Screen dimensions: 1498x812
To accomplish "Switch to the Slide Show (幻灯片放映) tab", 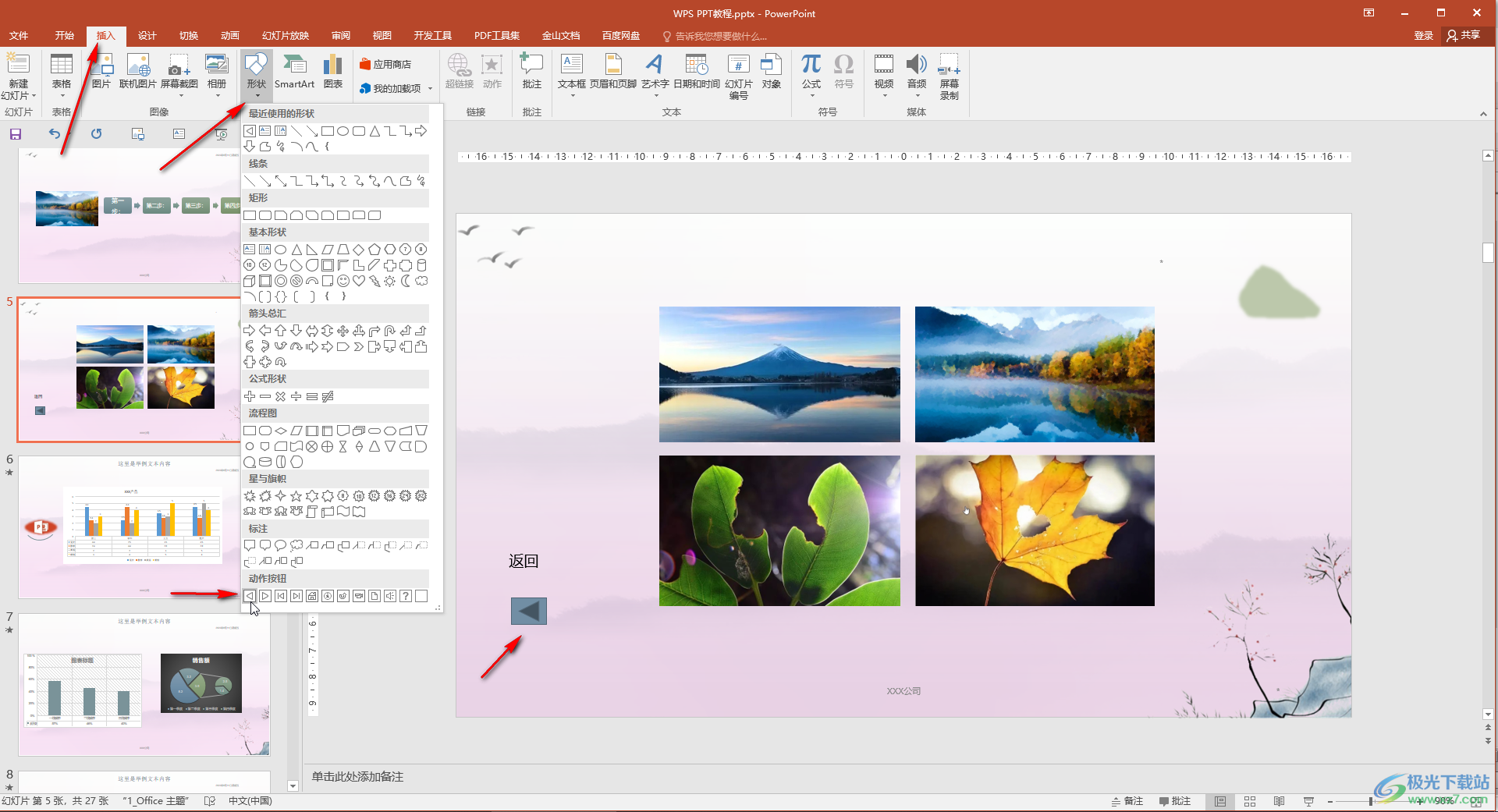I will [x=286, y=36].
